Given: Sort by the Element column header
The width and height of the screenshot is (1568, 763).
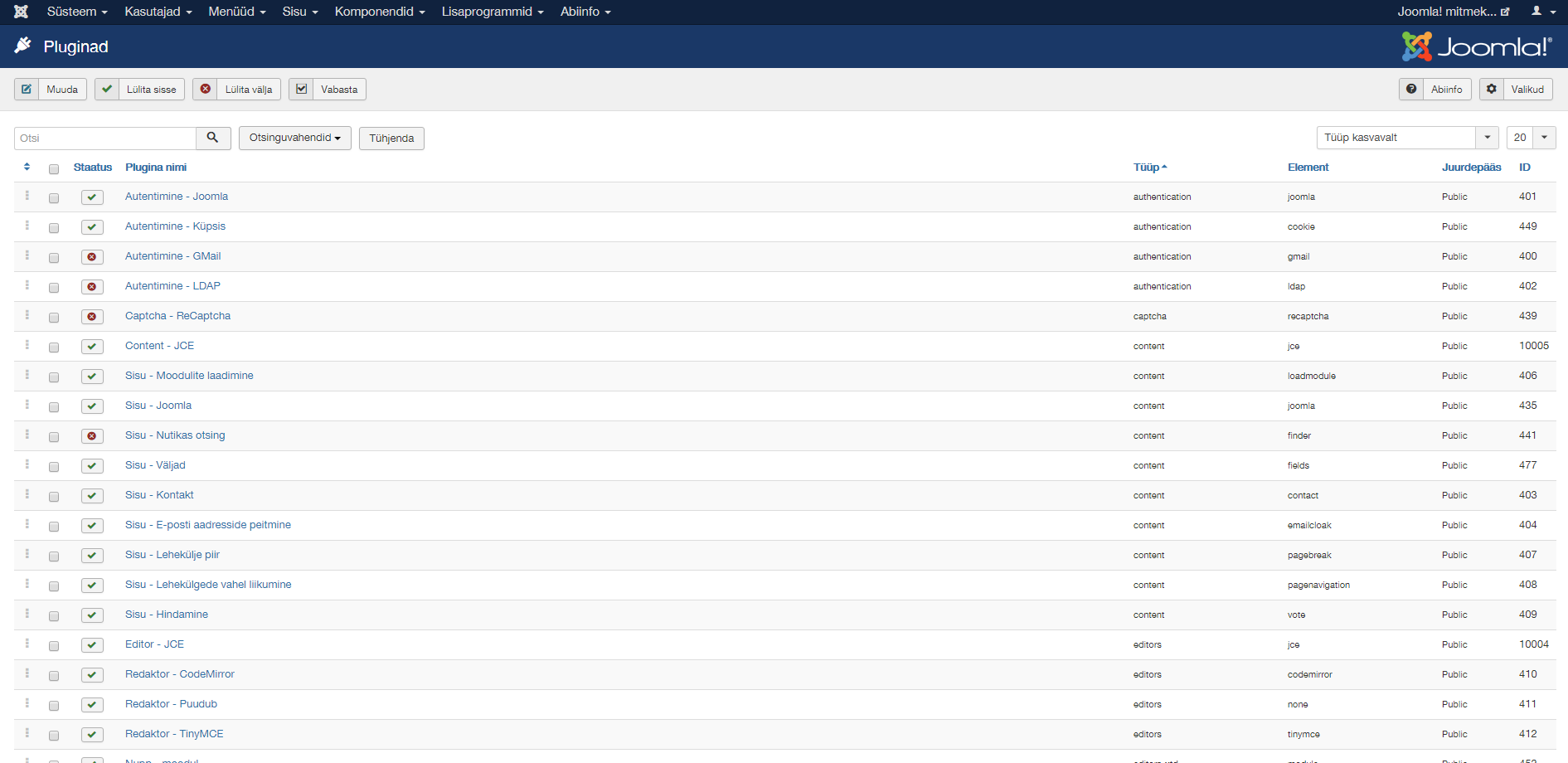Looking at the screenshot, I should click(x=1308, y=168).
